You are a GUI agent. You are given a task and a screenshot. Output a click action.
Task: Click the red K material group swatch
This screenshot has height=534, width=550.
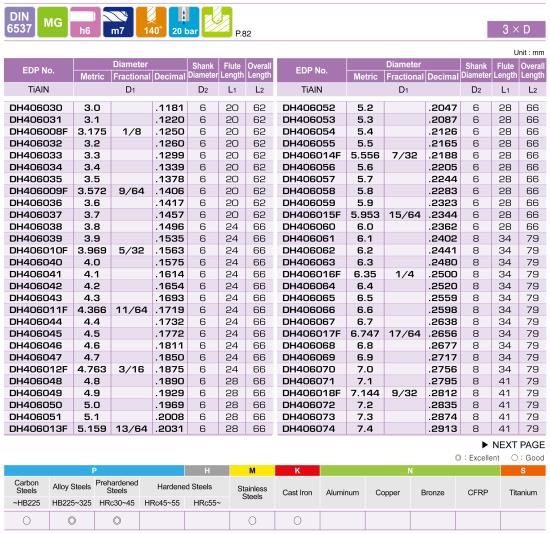tap(297, 470)
